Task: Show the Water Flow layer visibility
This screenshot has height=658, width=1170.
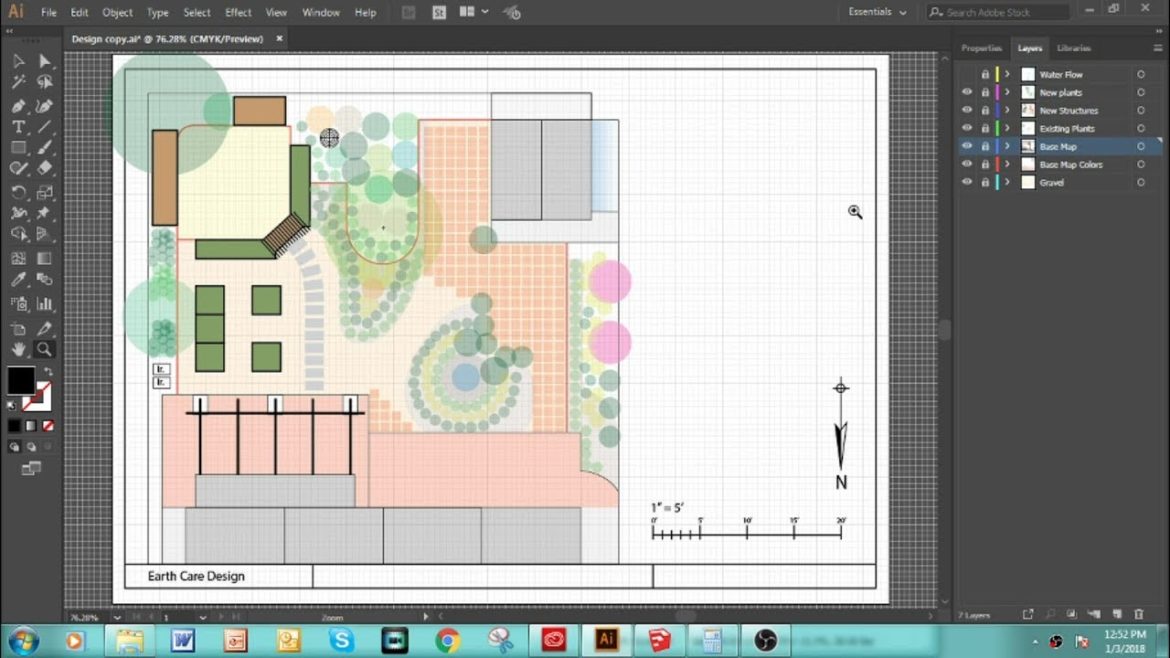Action: (967, 74)
